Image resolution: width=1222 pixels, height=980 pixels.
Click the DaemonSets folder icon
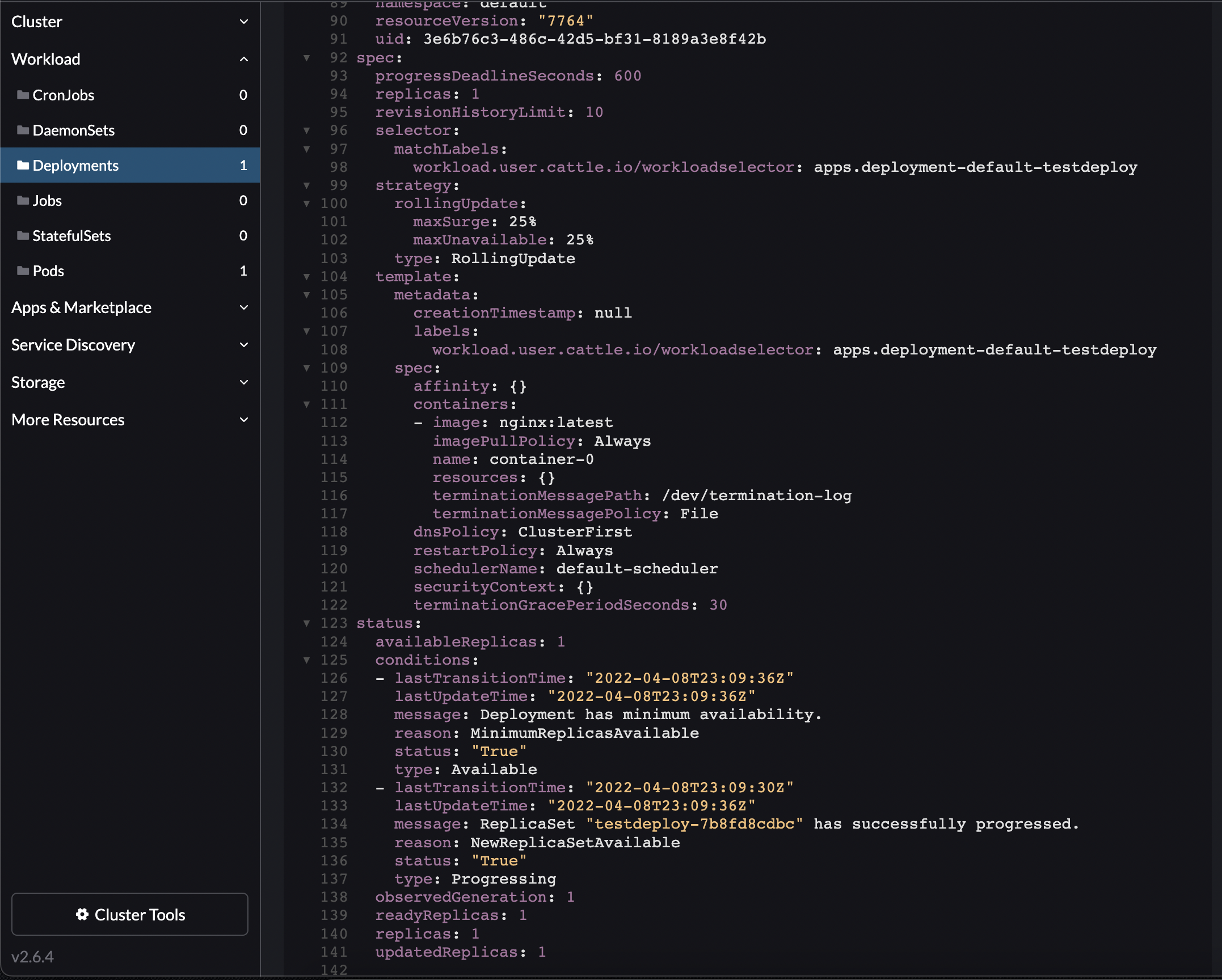23,130
